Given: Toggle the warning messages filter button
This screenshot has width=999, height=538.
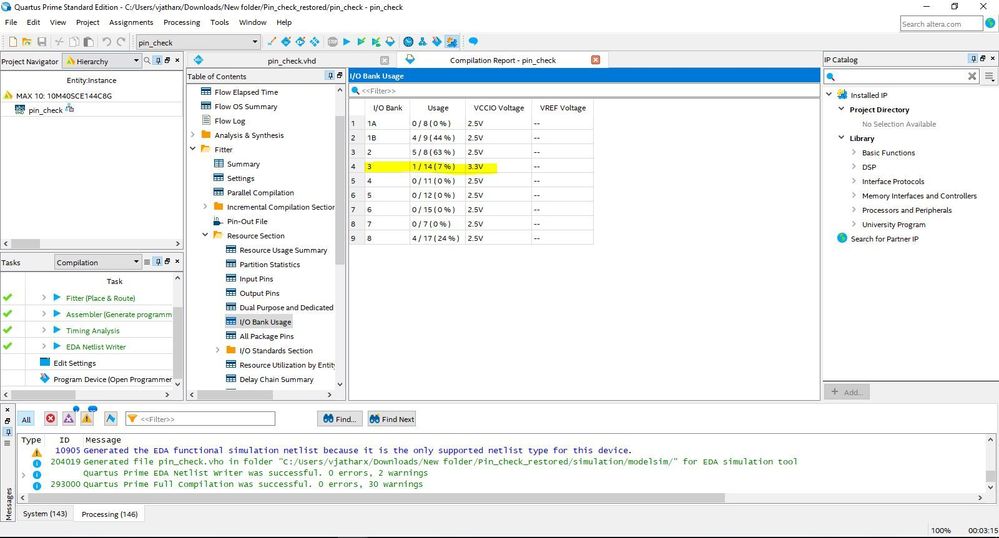Looking at the screenshot, I should pos(87,419).
